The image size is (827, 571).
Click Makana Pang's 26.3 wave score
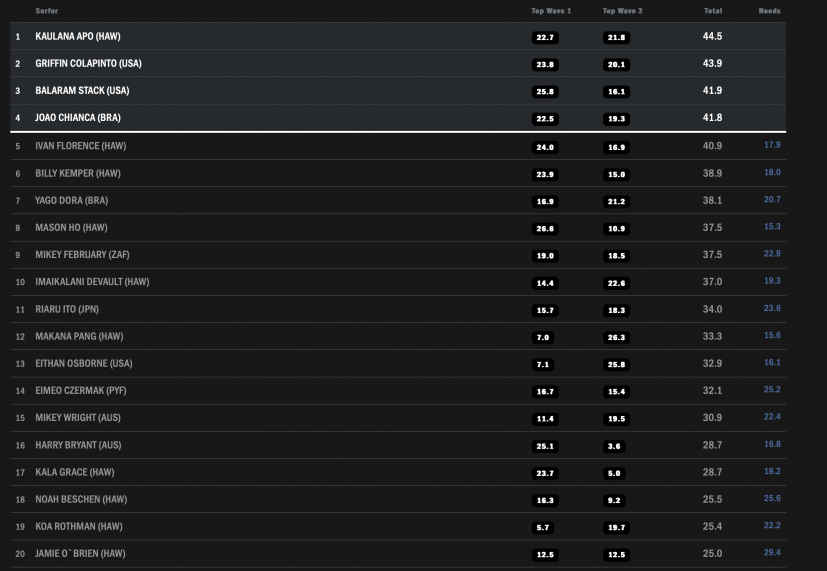pos(616,337)
